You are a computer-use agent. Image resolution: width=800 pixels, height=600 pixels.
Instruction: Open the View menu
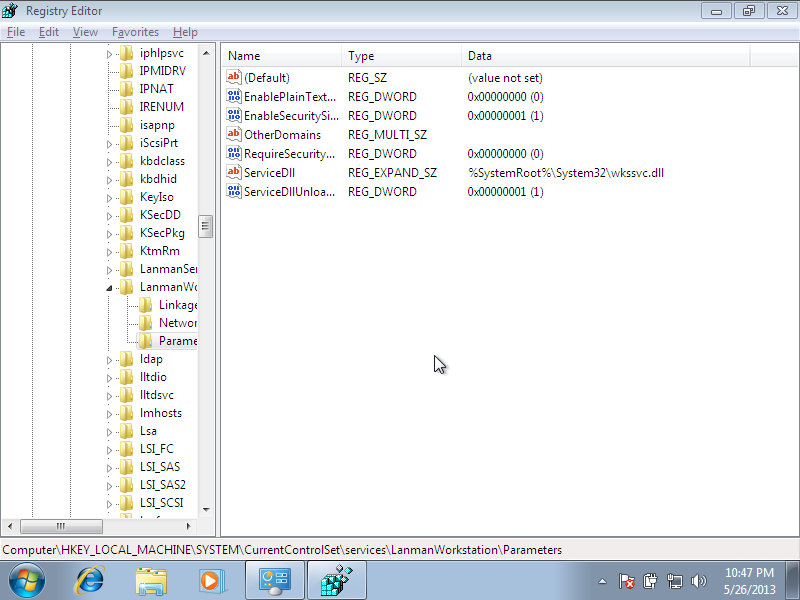tap(85, 32)
